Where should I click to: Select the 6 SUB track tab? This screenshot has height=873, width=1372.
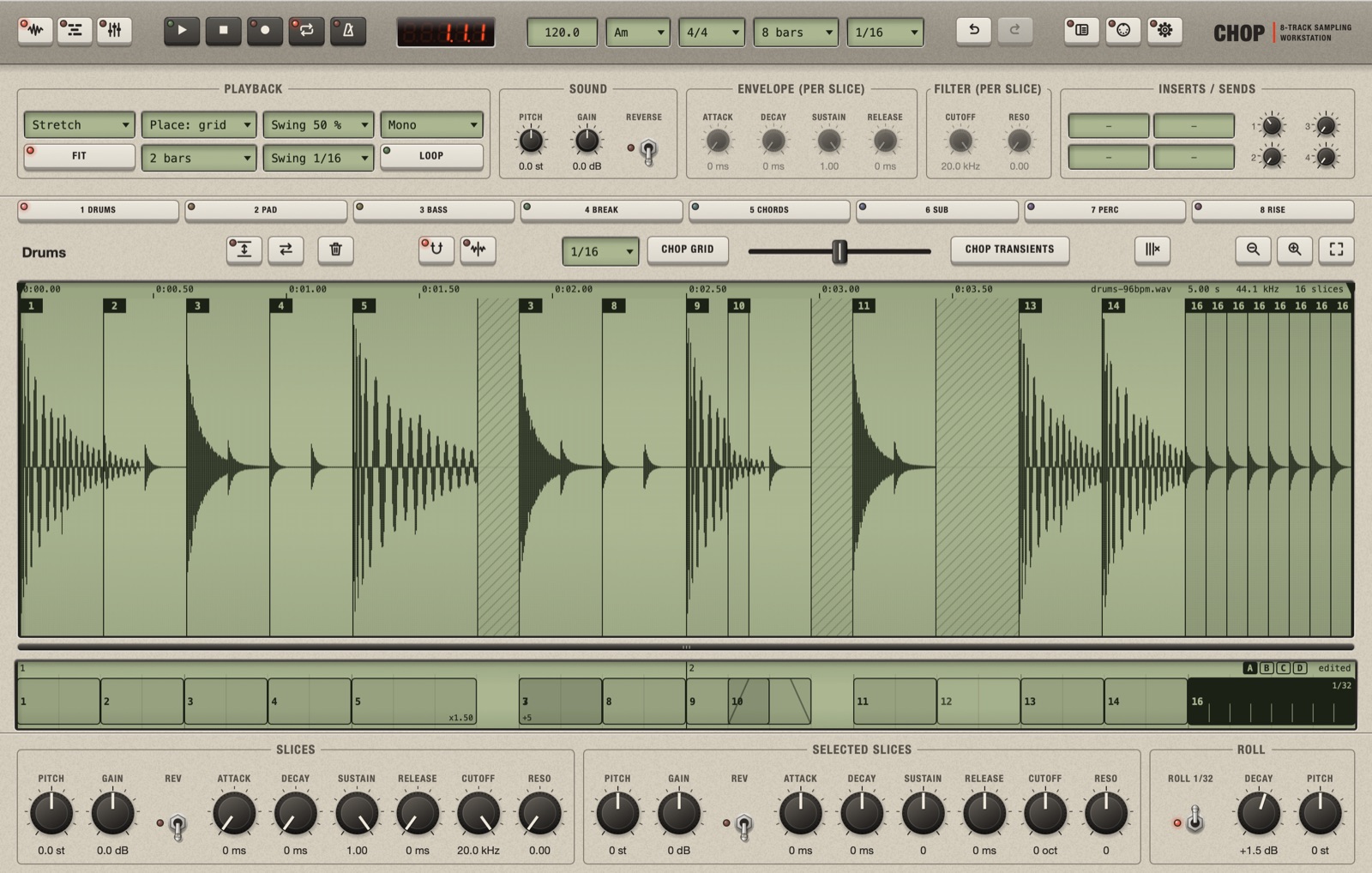[x=936, y=210]
